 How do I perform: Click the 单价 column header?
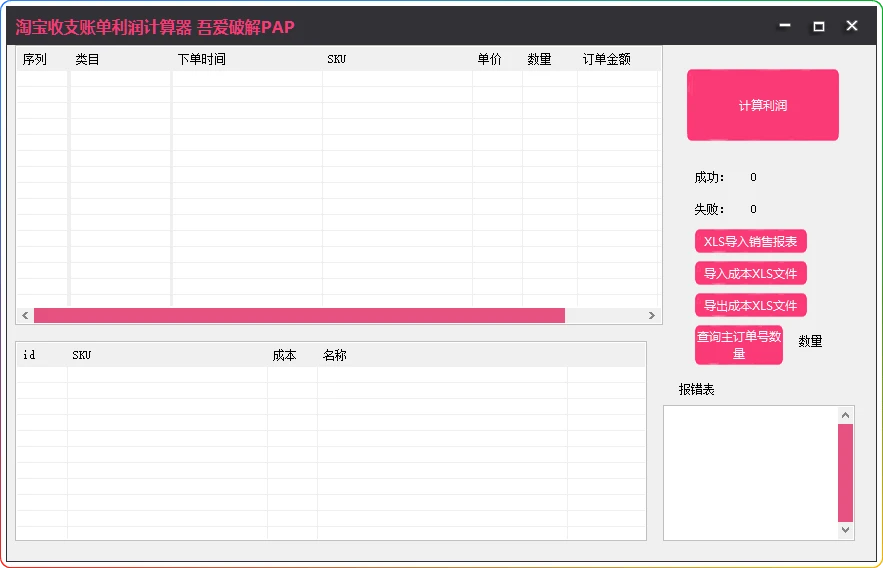tap(490, 59)
